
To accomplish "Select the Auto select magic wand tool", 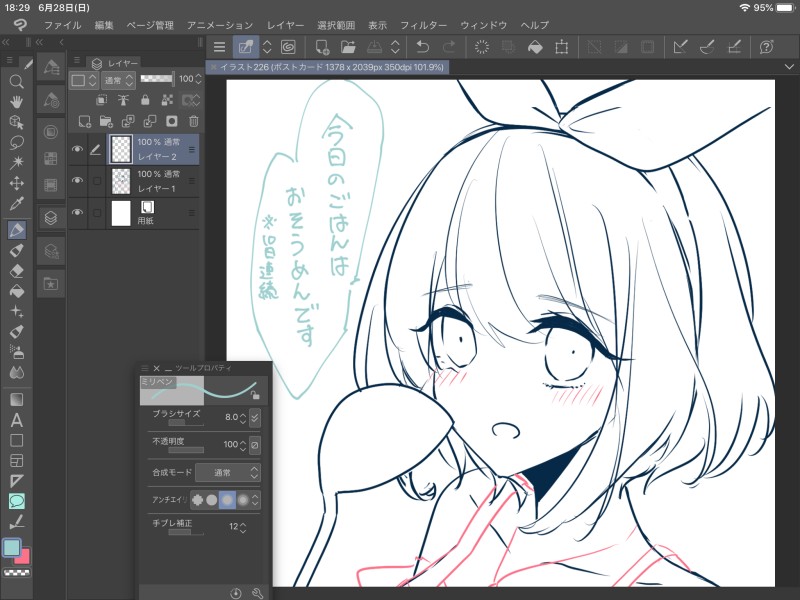I will (x=16, y=163).
